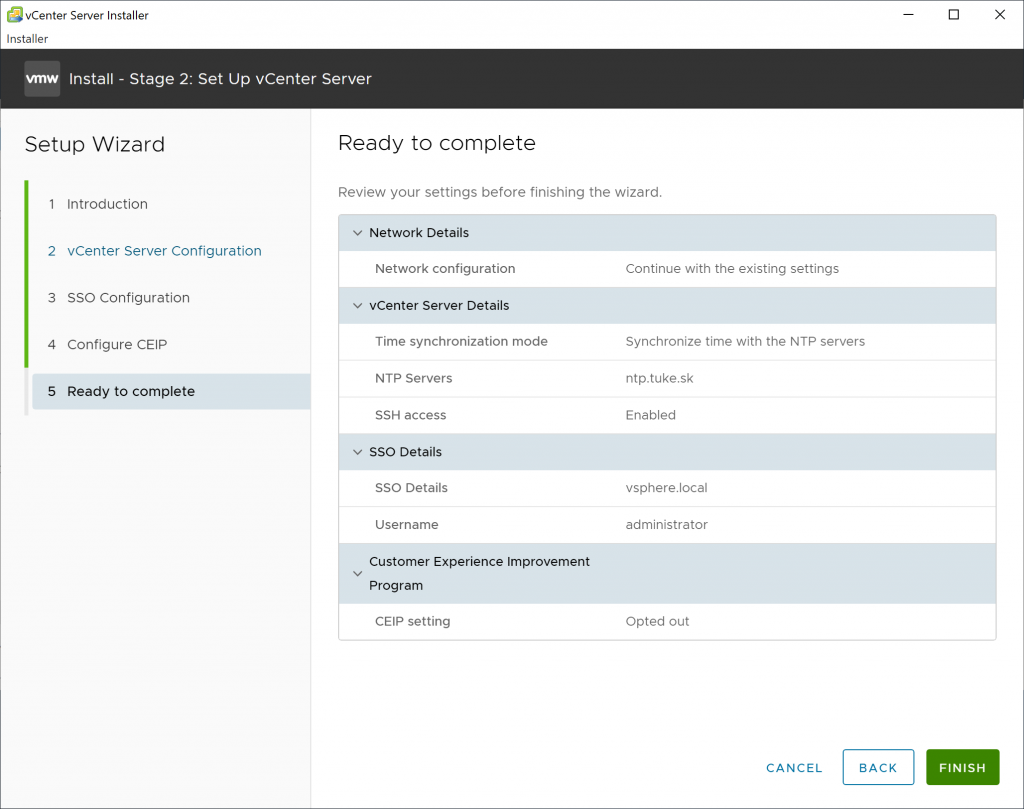Viewport: 1024px width, 809px height.
Task: Click the 'Time synchronization mode' label
Action: coord(461,341)
